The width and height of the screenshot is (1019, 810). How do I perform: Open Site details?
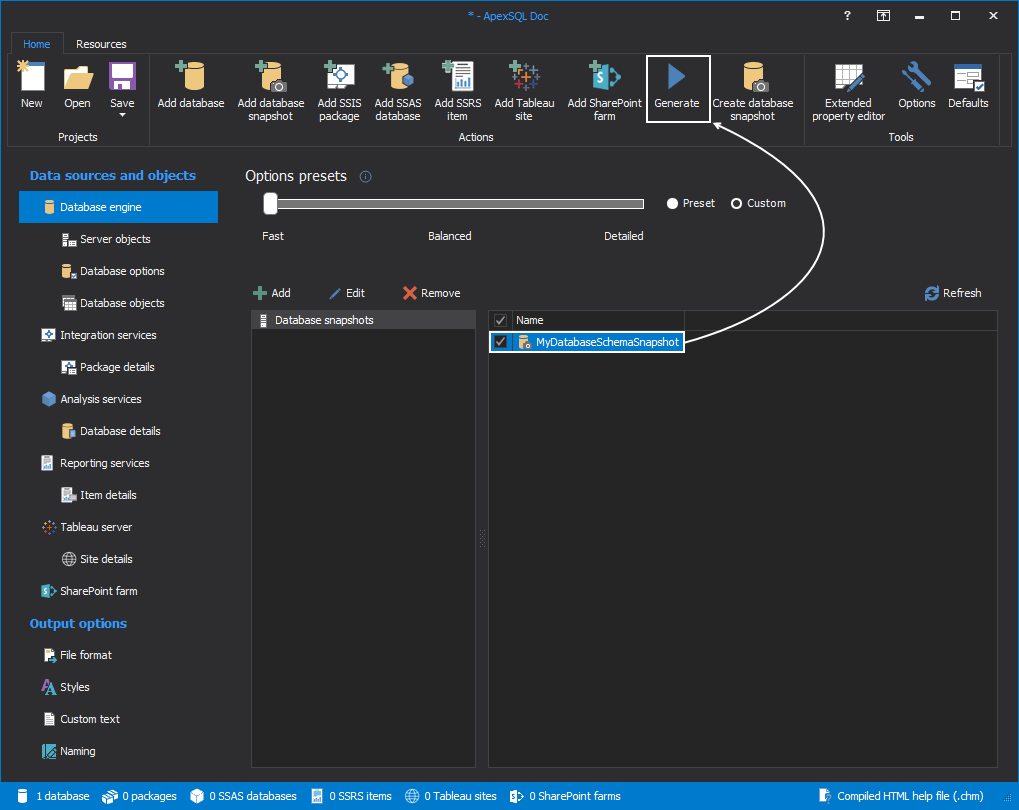[97, 559]
